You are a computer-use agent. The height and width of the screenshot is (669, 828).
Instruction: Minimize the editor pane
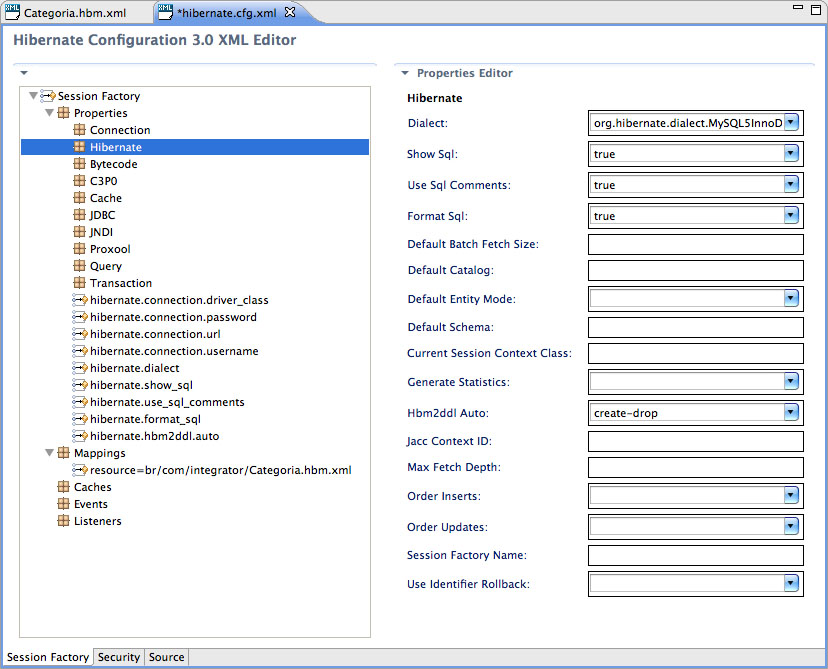(798, 7)
